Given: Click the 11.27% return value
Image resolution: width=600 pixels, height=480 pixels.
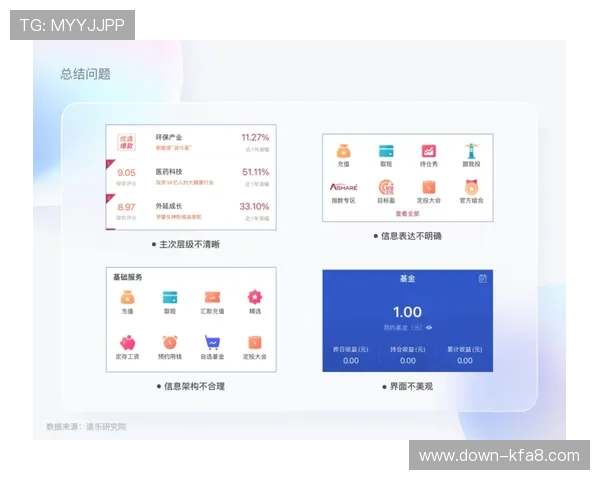Looking at the screenshot, I should (255, 137).
